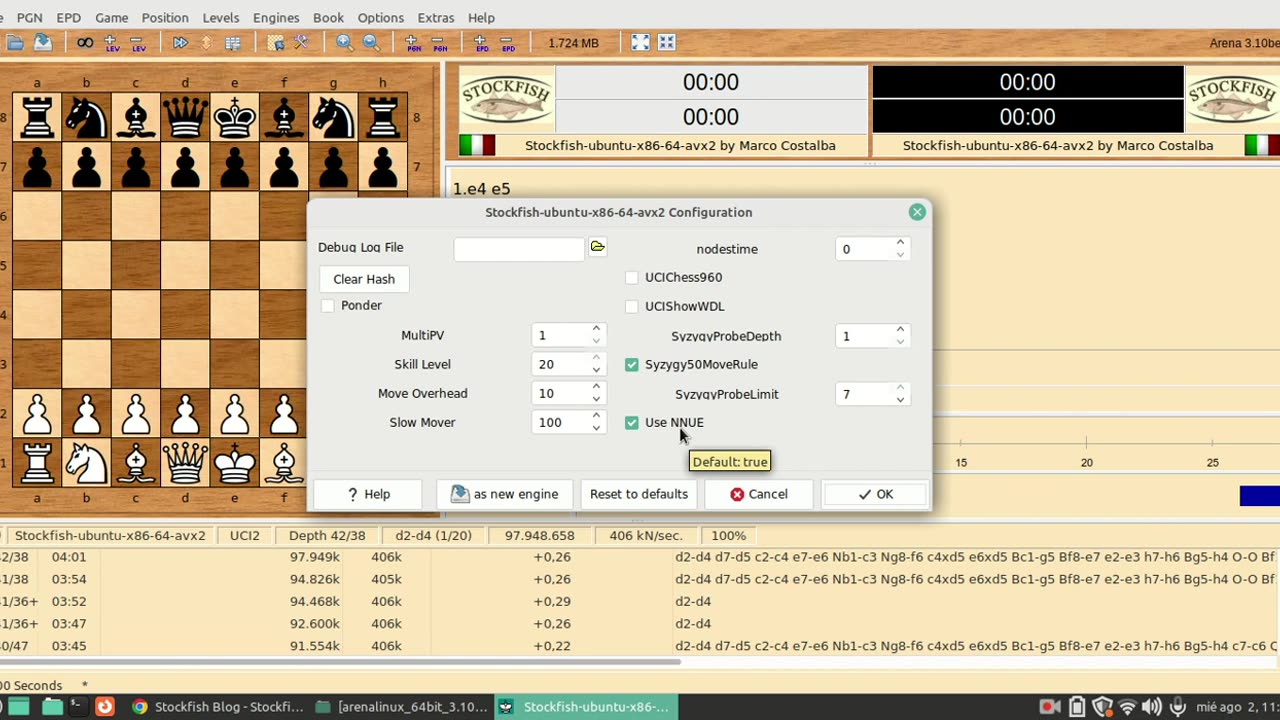Screen dimensions: 1280x720
Task: Click the board setup position icon
Action: [275, 43]
